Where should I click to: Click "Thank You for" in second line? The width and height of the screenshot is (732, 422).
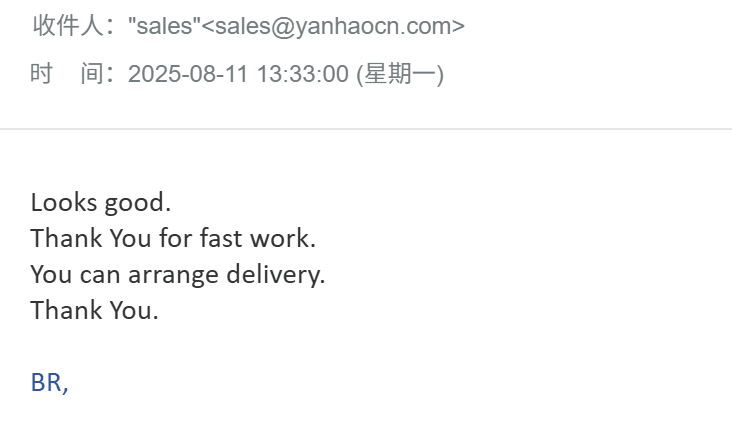111,238
